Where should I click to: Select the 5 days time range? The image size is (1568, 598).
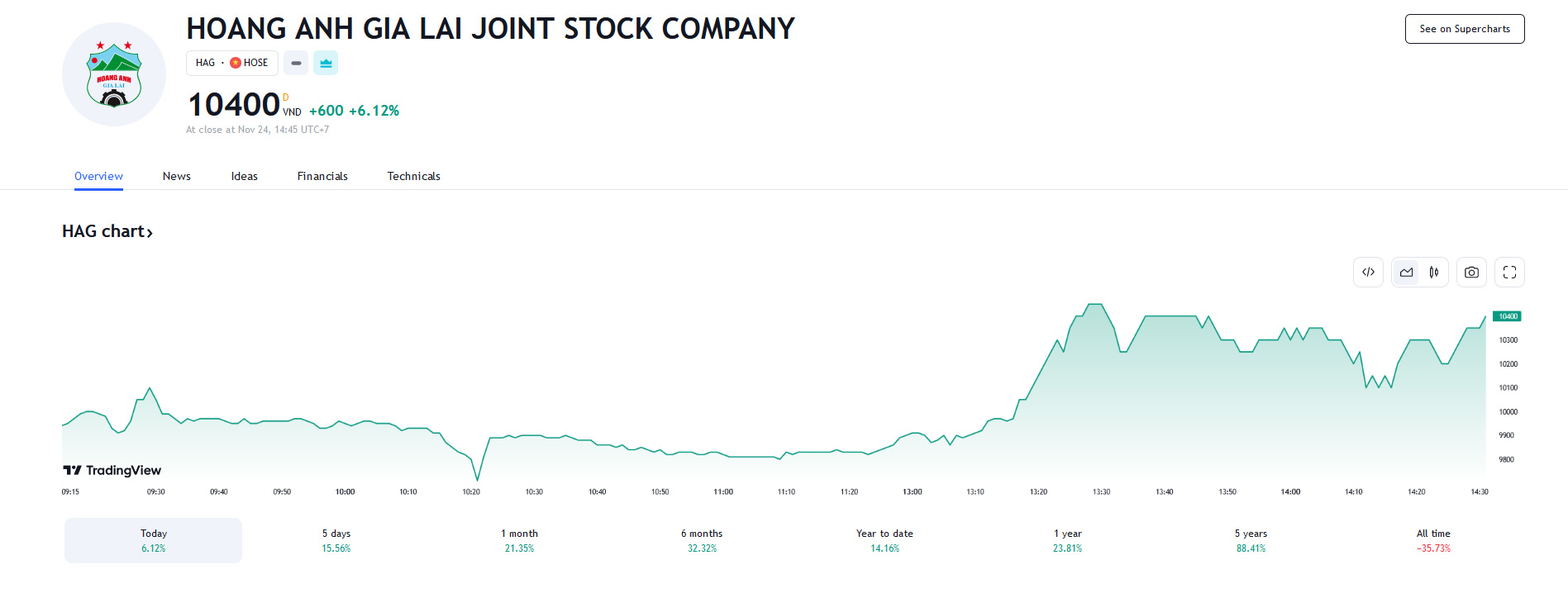pyautogui.click(x=336, y=540)
